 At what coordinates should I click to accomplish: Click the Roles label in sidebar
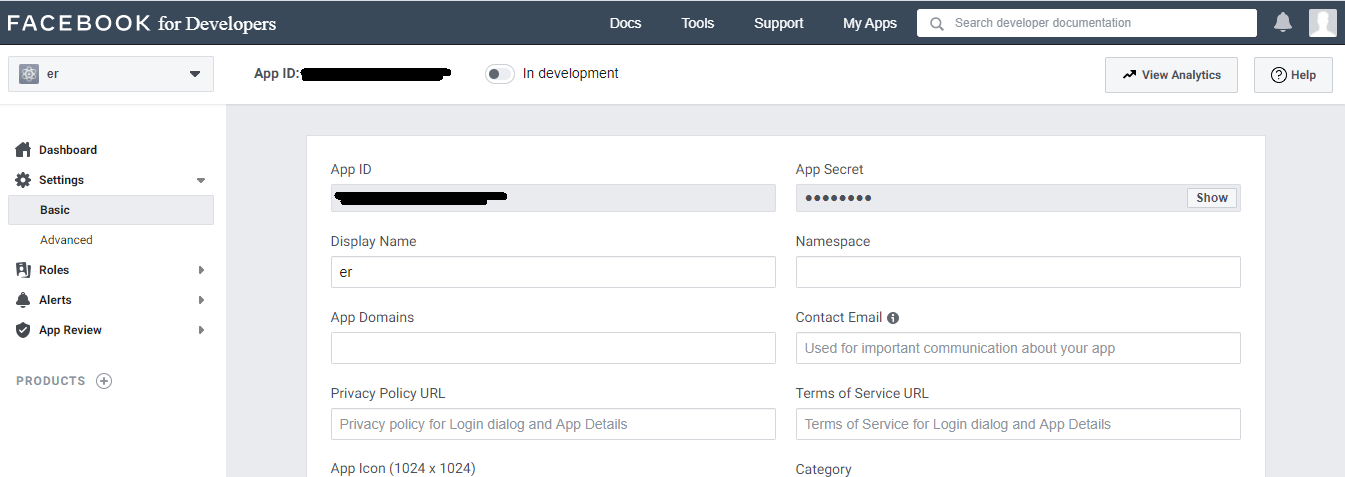(54, 270)
